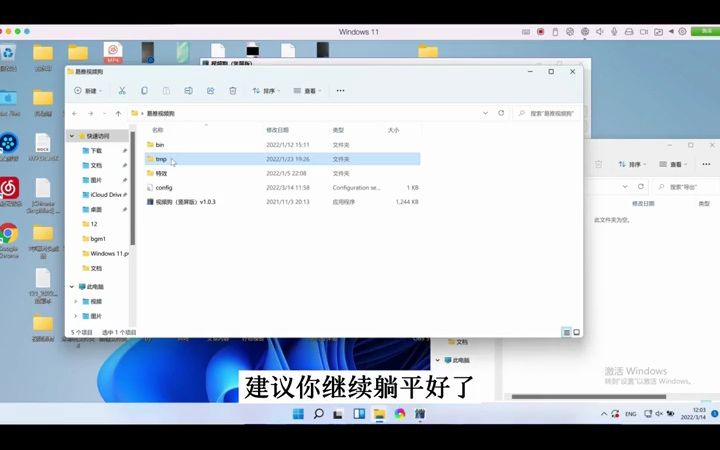The image size is (720, 450).
Task: Refresh the background Explorer window
Action: click(x=641, y=186)
